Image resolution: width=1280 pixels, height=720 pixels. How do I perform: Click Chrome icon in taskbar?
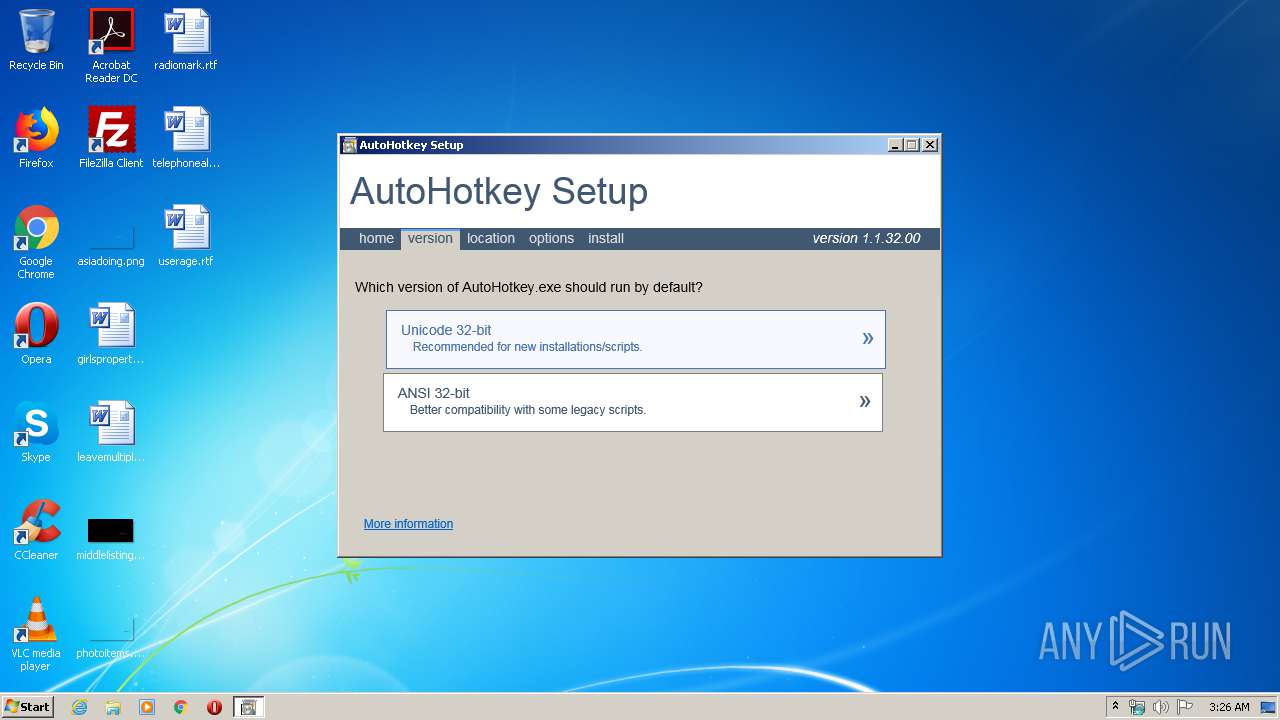181,707
